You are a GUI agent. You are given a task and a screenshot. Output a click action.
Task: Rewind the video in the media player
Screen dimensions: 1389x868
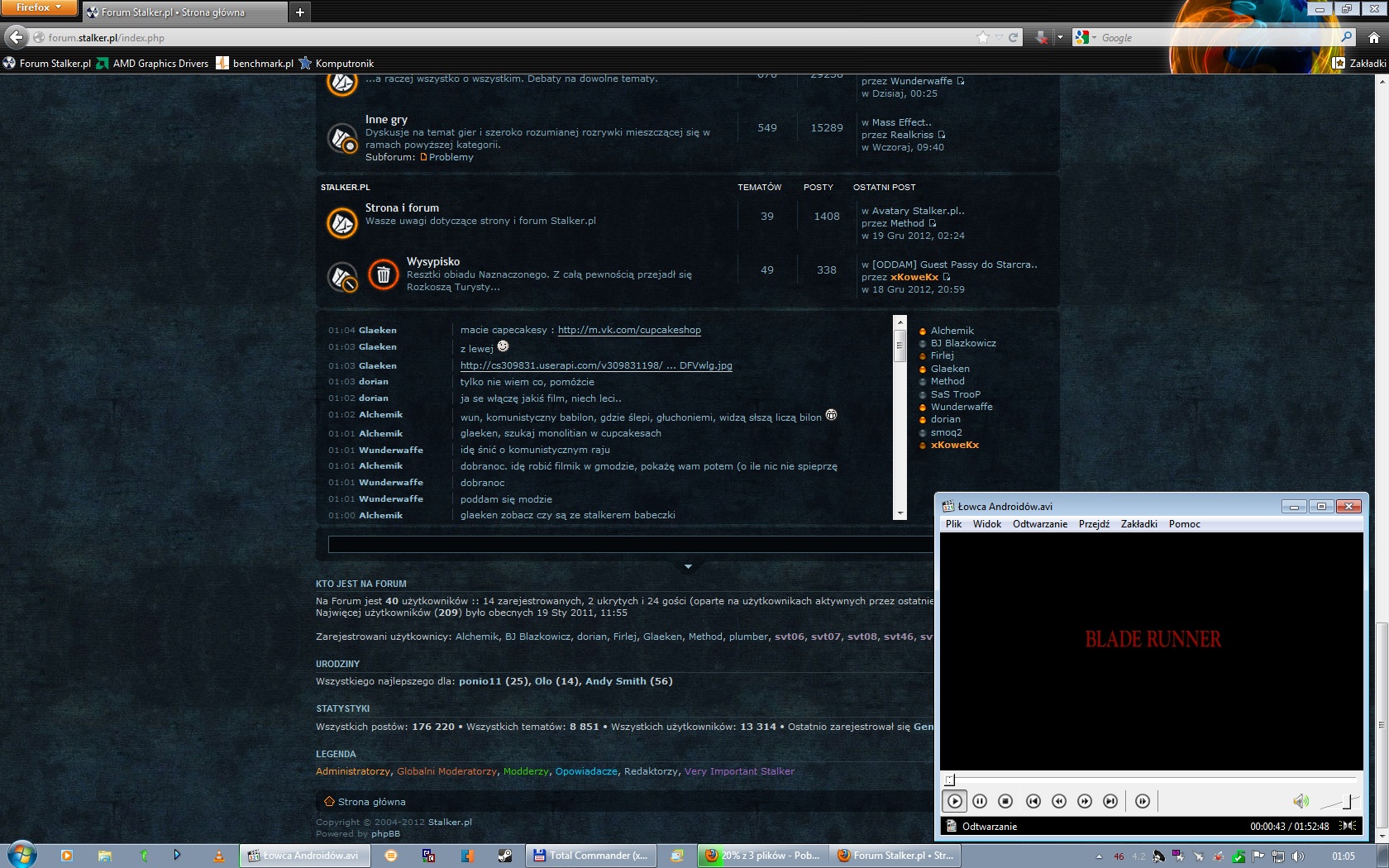point(1059,801)
